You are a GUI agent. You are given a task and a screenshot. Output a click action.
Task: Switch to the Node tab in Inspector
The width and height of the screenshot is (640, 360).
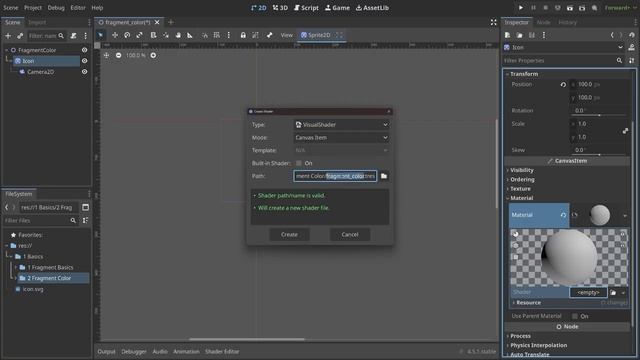coord(543,22)
